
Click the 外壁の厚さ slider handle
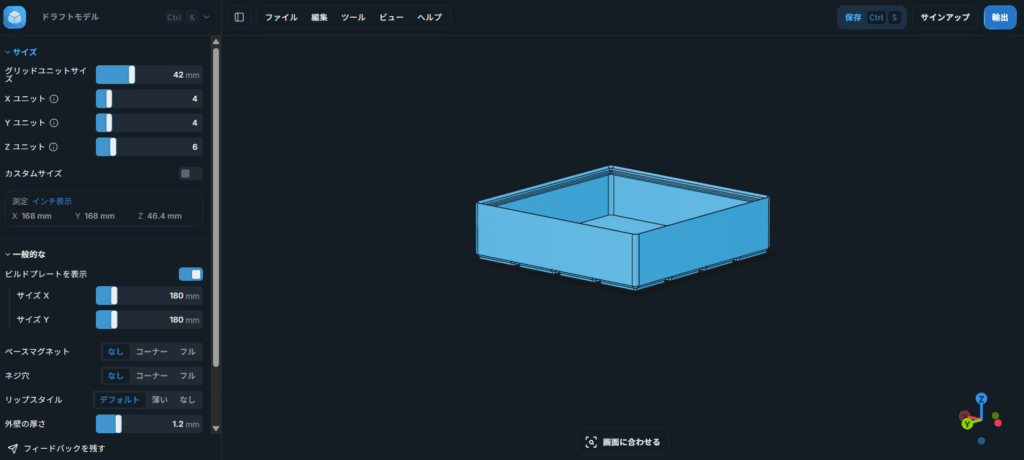click(x=118, y=424)
